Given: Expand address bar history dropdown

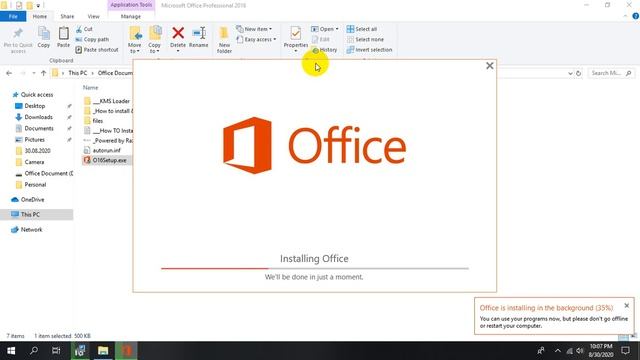Looking at the screenshot, I should [570, 73].
